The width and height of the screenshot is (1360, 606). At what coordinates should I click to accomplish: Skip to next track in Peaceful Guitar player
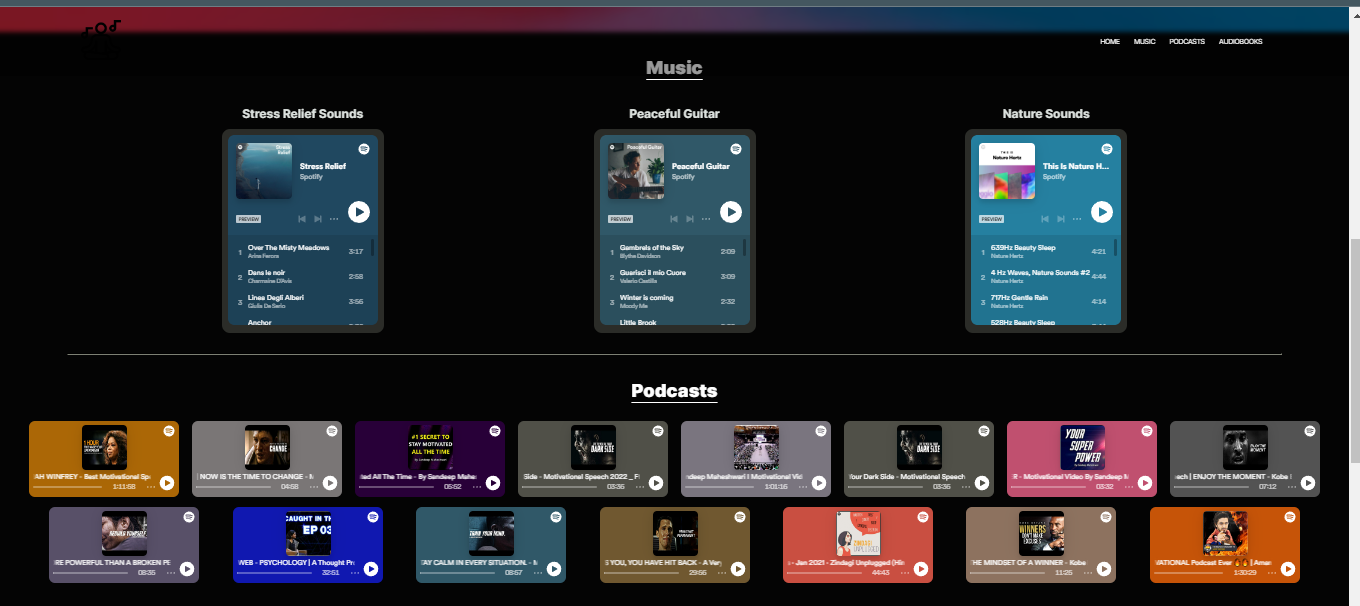[x=690, y=219]
